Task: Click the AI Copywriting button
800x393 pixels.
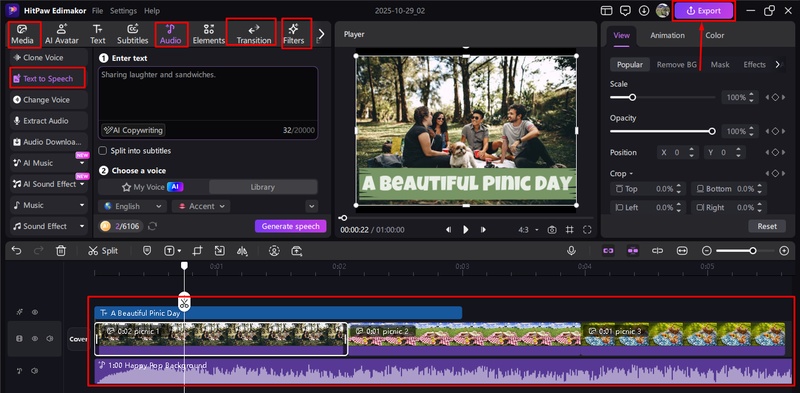Action: (x=133, y=130)
